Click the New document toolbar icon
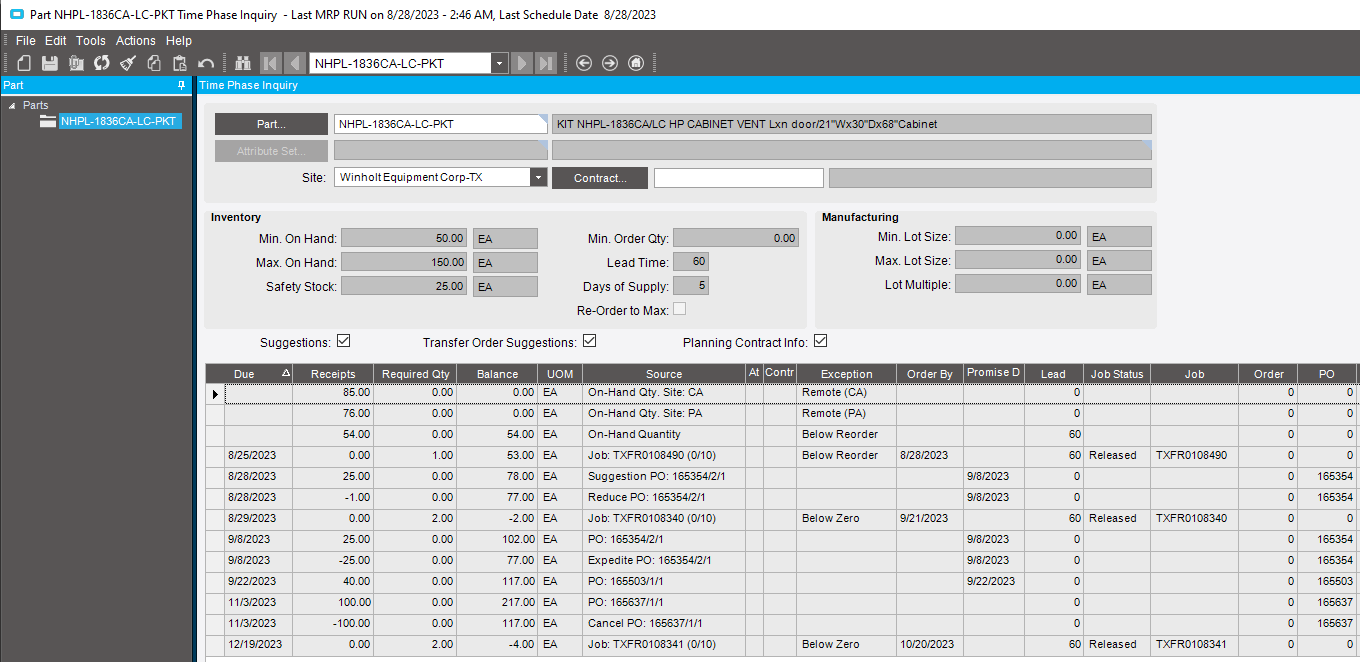Image resolution: width=1360 pixels, height=662 pixels. pos(23,63)
